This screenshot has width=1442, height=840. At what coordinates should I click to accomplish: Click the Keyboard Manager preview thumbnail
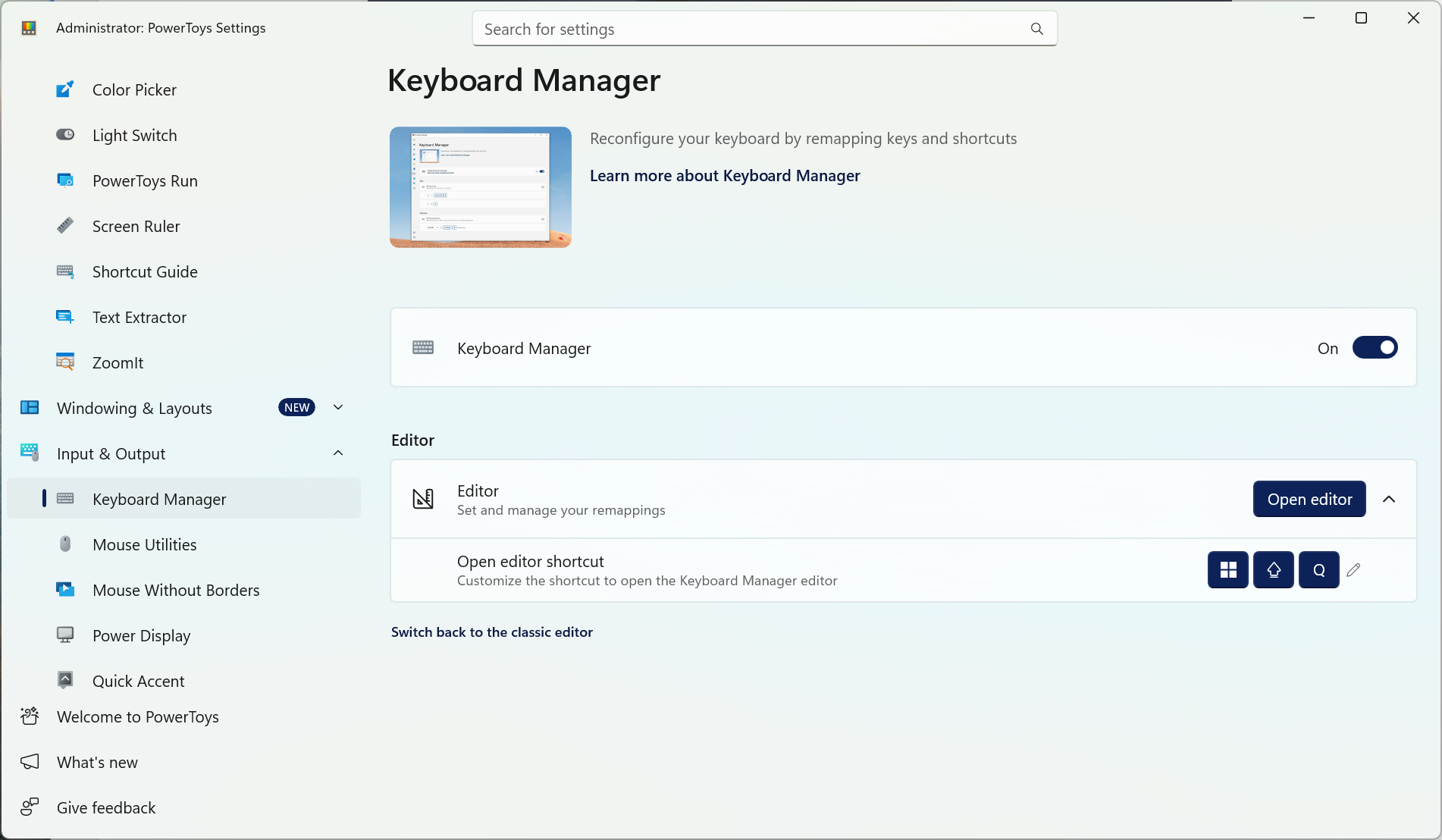tap(481, 187)
